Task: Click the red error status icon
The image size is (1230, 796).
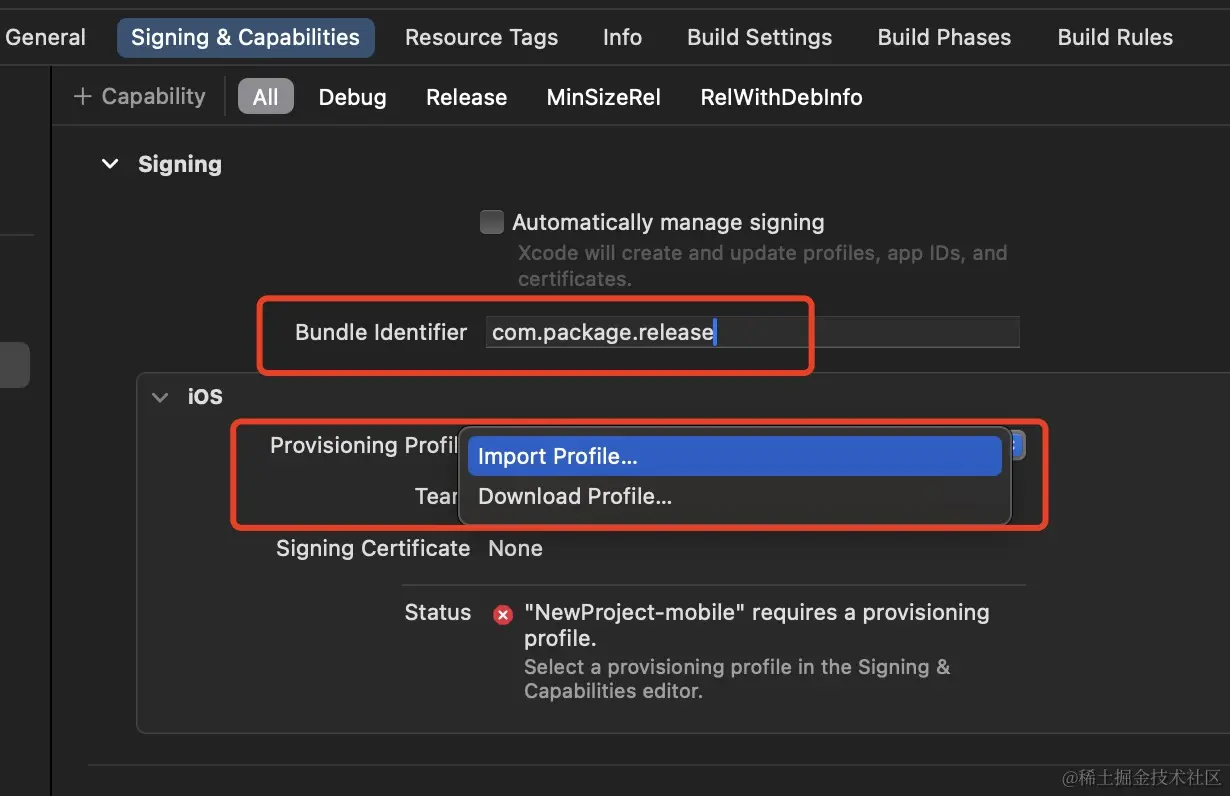Action: (503, 615)
